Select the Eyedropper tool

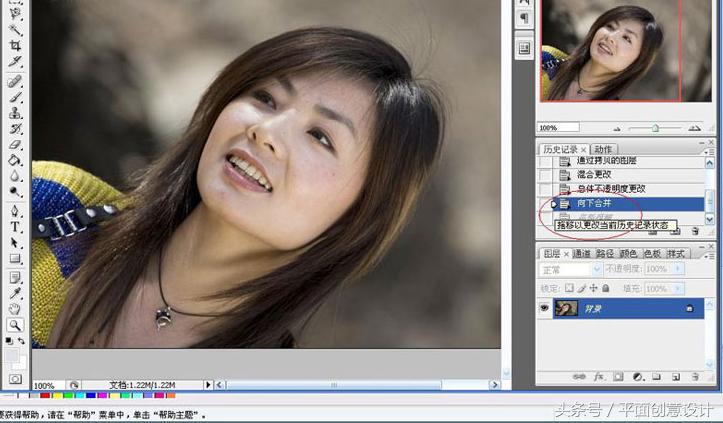(x=16, y=292)
